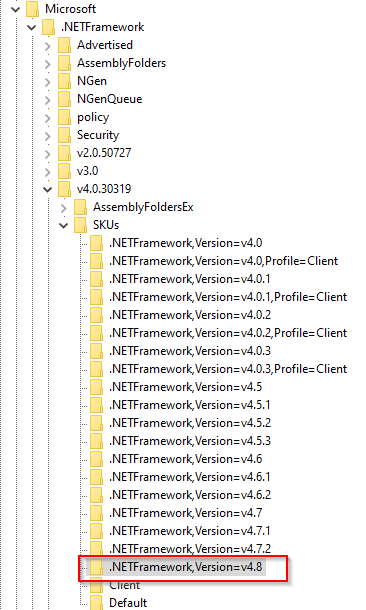Expand the AssemblyFoldersEx key arrow
Viewport: 366px width, 610px height.
64,208
